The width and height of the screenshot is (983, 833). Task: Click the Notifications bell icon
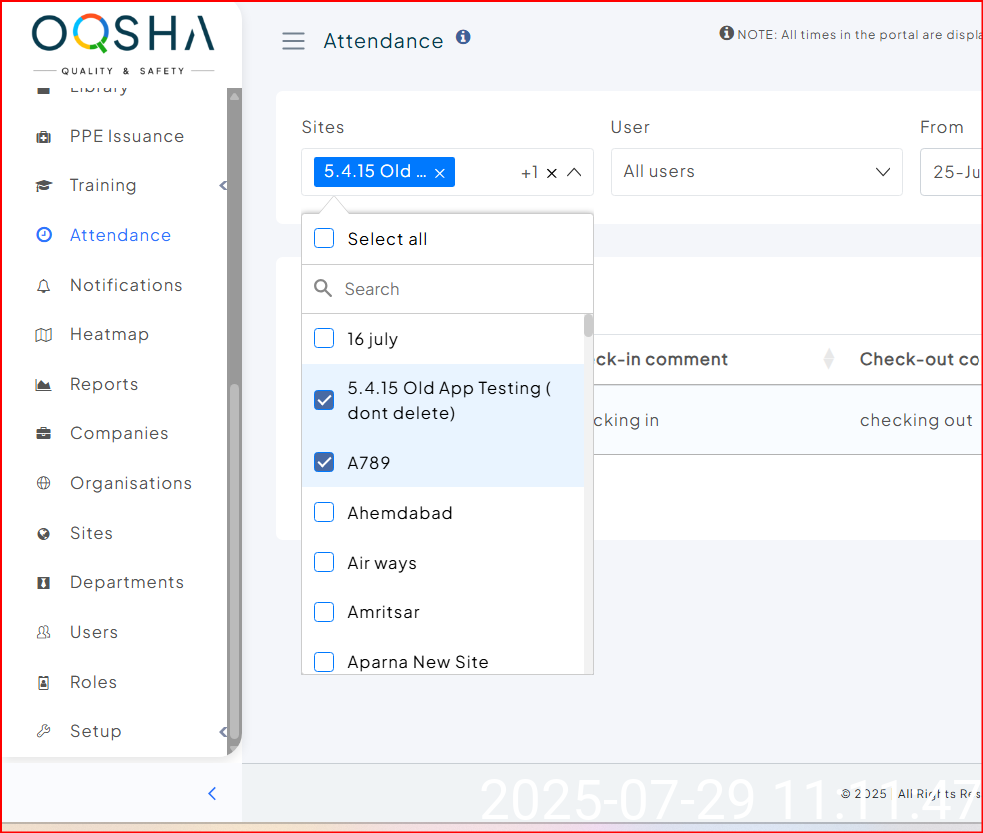pyautogui.click(x=43, y=286)
